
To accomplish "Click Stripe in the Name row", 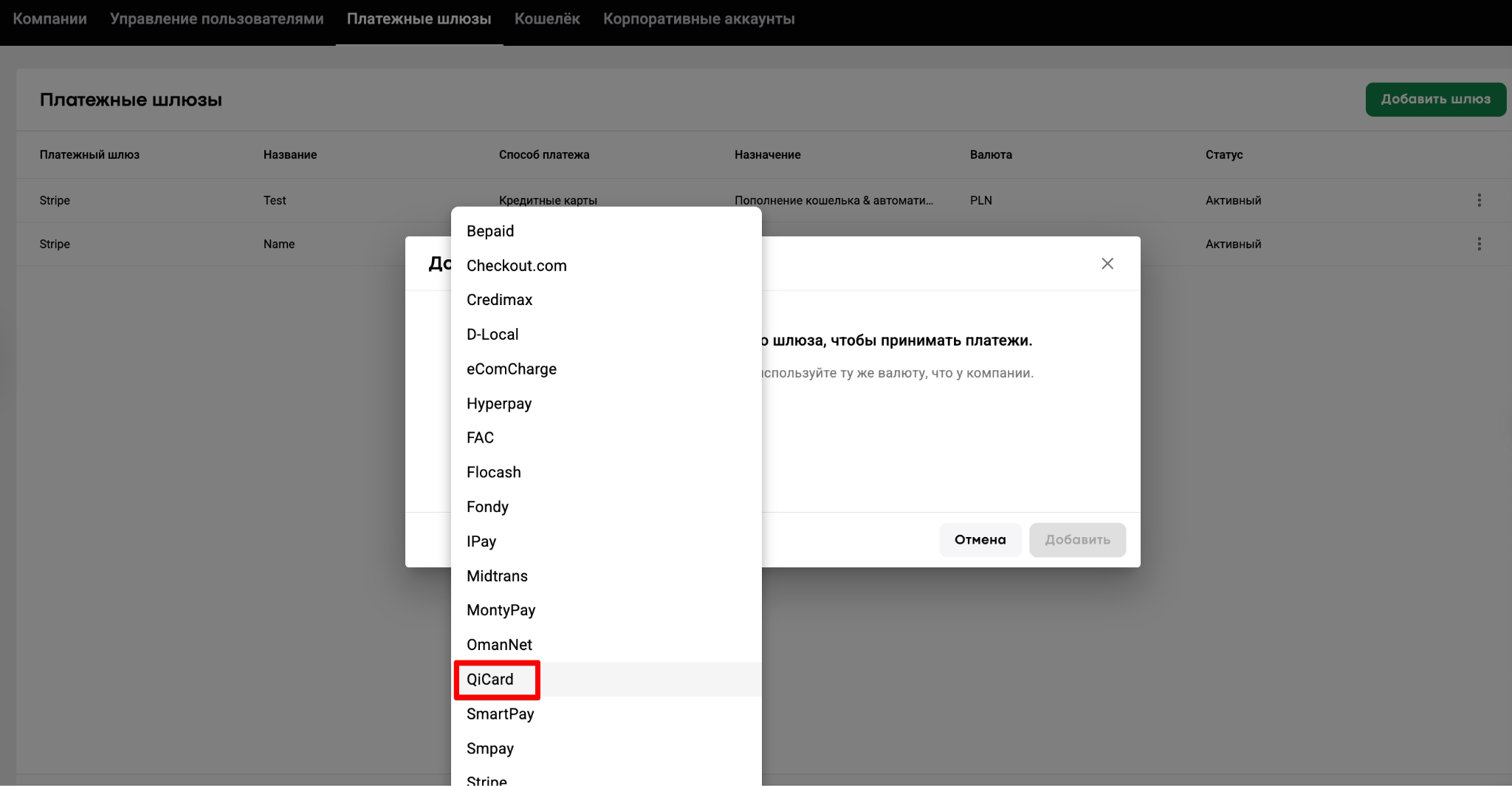I will (x=55, y=244).
